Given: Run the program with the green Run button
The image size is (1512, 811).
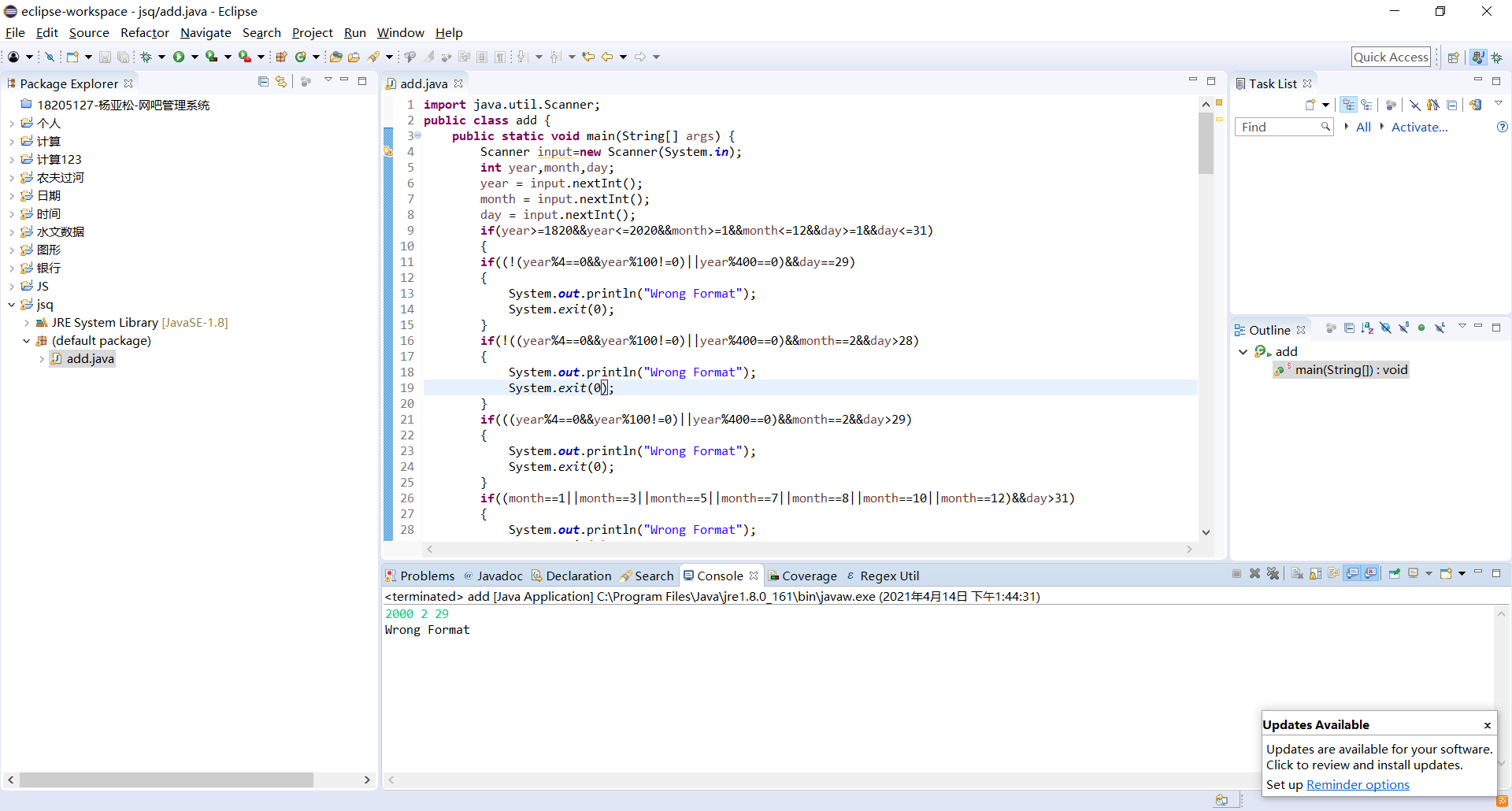Looking at the screenshot, I should 179,57.
